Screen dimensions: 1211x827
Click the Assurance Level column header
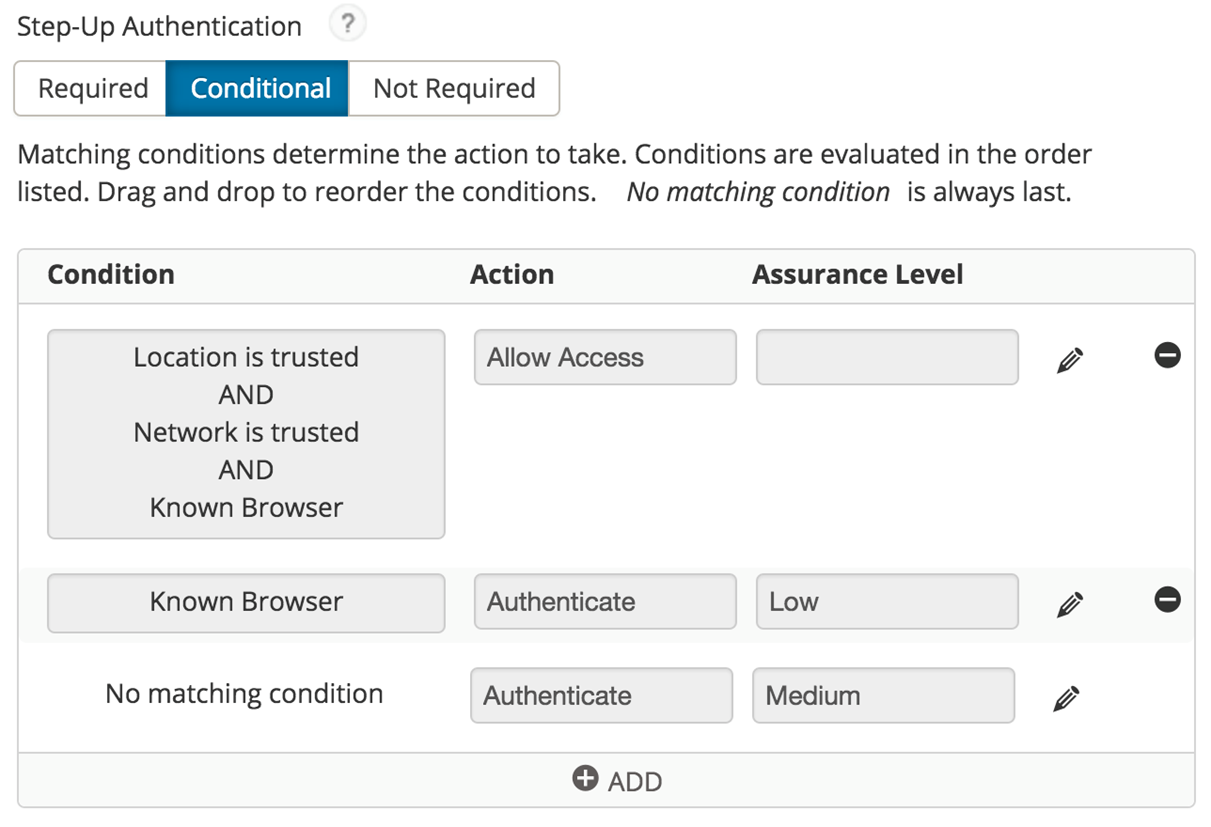click(857, 275)
